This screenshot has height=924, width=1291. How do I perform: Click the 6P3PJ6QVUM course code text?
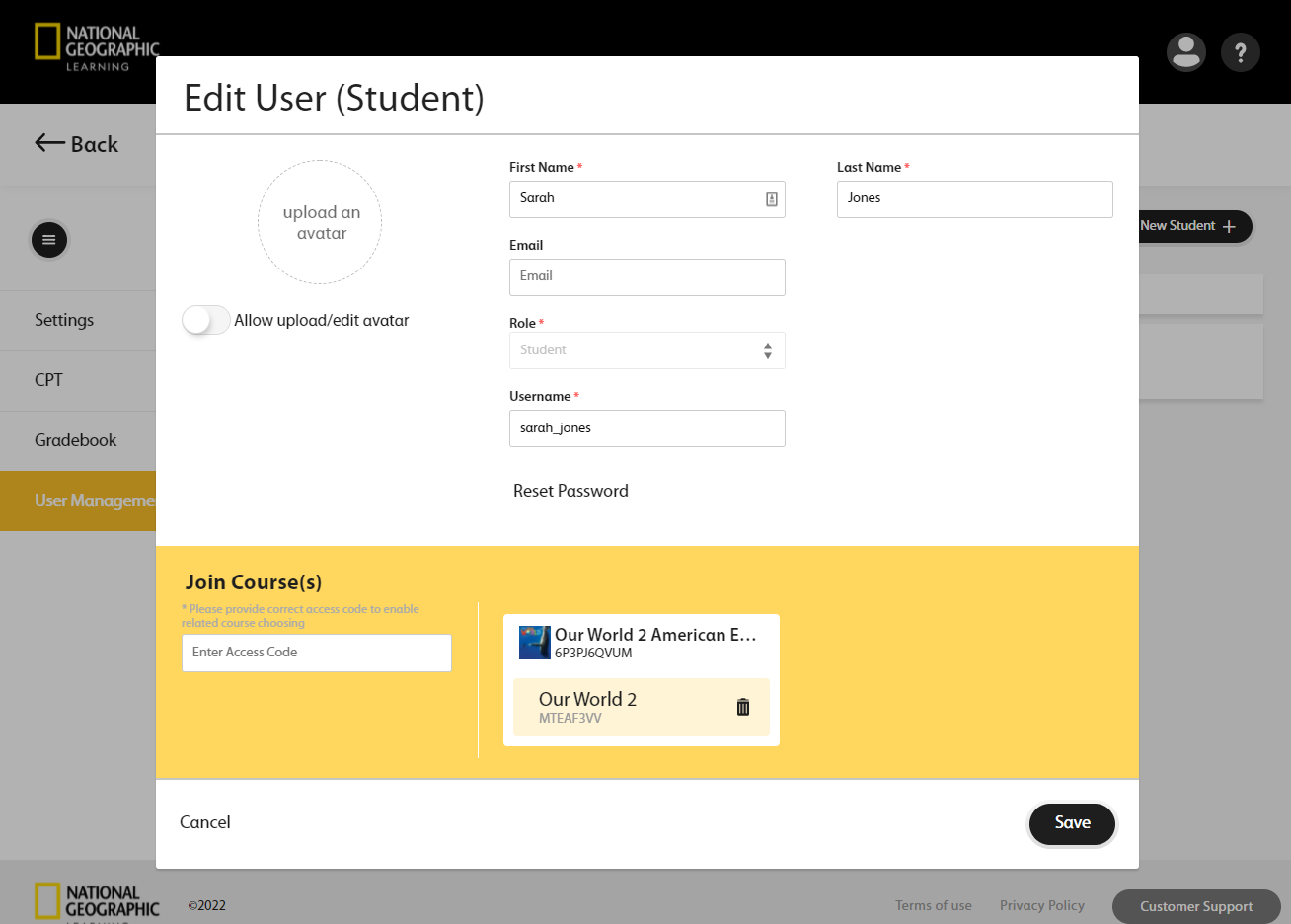tap(593, 653)
